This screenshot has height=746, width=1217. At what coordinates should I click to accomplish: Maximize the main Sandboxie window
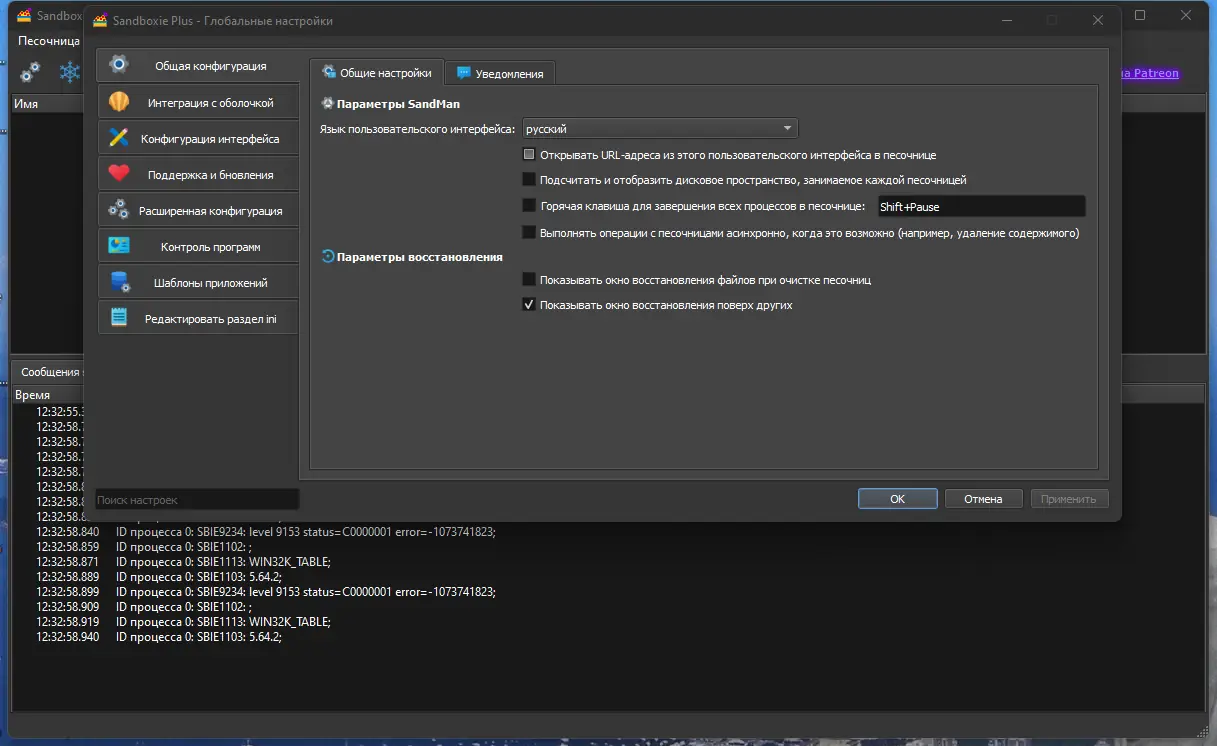click(1140, 16)
